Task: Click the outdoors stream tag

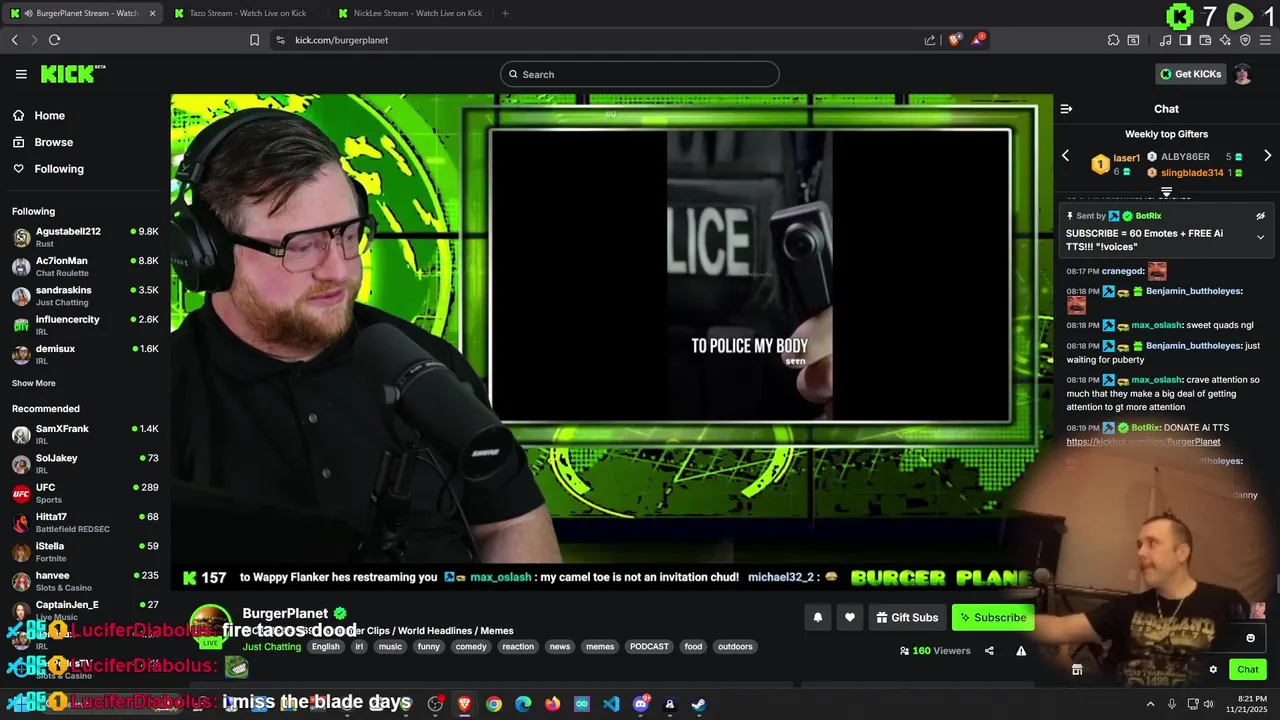Action: pos(735,647)
